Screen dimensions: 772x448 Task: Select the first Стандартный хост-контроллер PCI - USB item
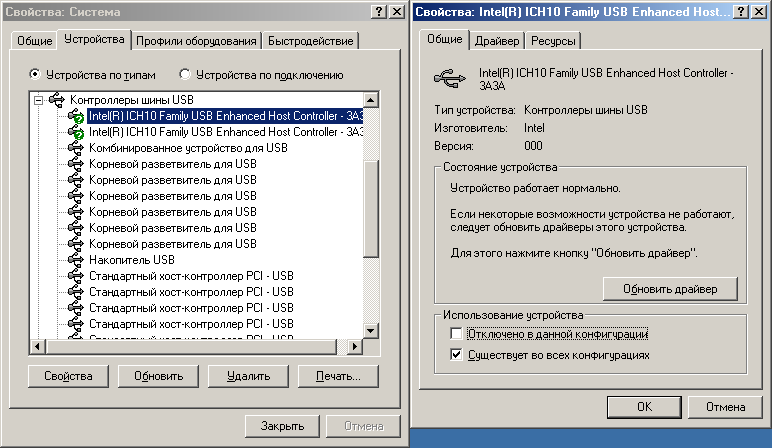point(191,276)
